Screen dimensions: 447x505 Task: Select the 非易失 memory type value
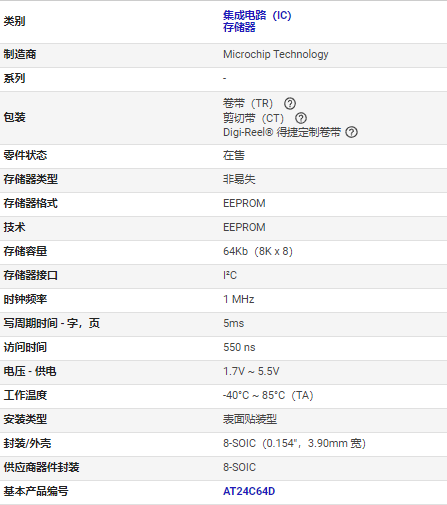tap(239, 179)
